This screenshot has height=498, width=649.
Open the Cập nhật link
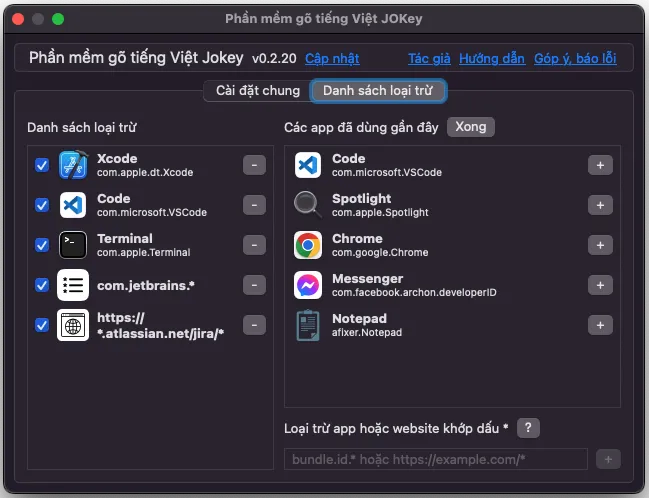pos(332,58)
